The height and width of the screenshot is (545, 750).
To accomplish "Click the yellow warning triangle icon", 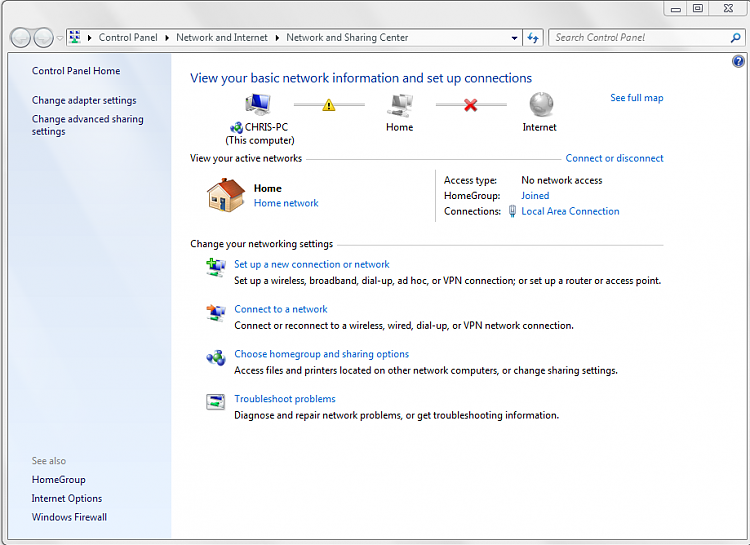I will point(329,105).
